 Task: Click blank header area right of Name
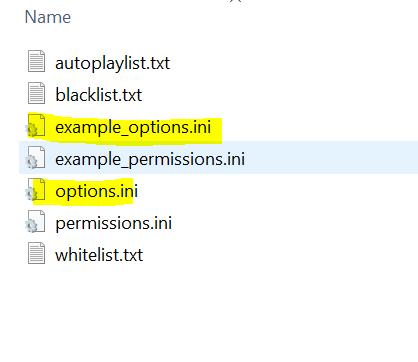point(243,17)
